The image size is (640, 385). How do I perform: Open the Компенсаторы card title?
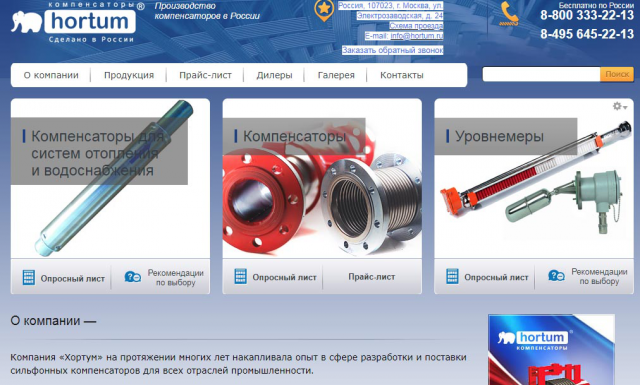[x=294, y=136]
